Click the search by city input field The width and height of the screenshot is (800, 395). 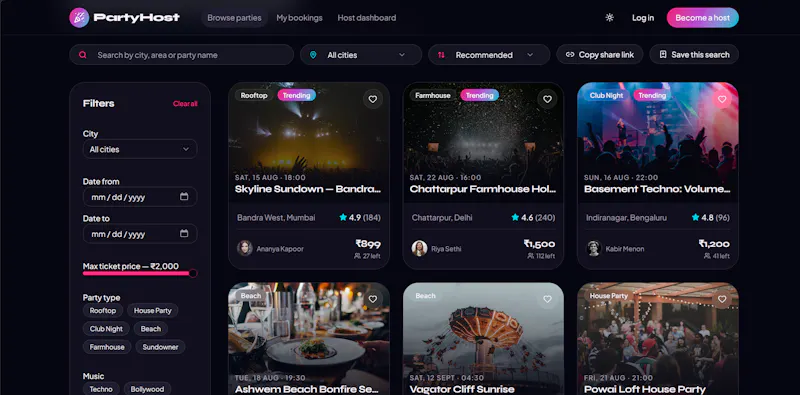point(181,55)
